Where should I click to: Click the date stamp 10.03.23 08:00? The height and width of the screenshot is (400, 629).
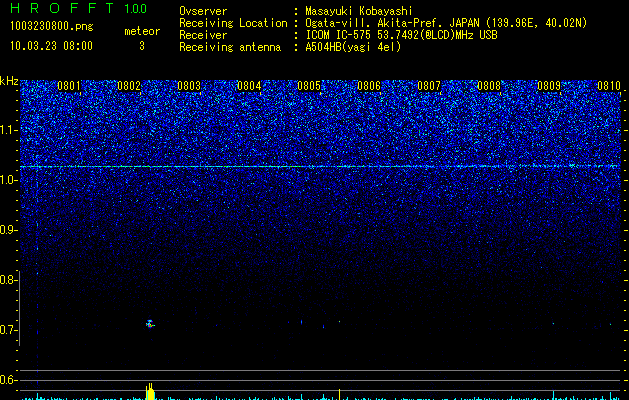51,46
